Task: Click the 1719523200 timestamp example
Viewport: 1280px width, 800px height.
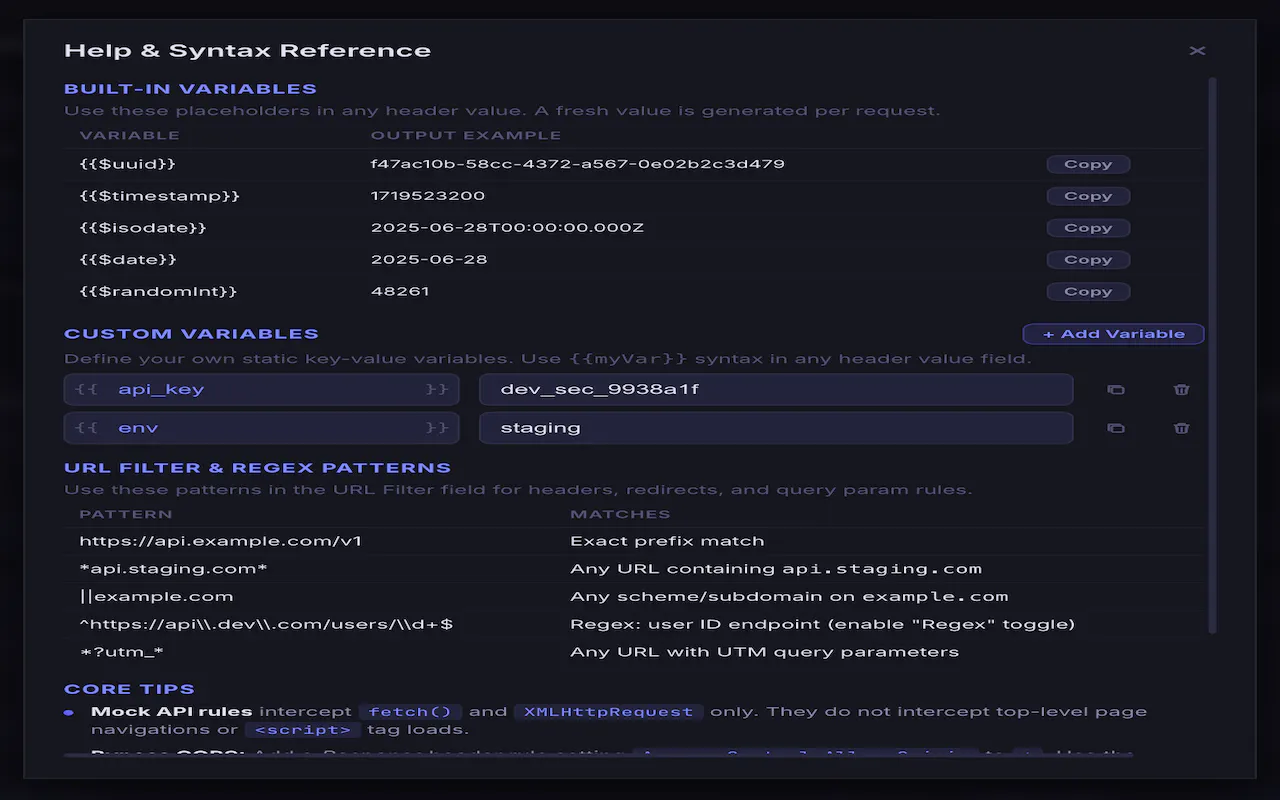Action: 428,196
